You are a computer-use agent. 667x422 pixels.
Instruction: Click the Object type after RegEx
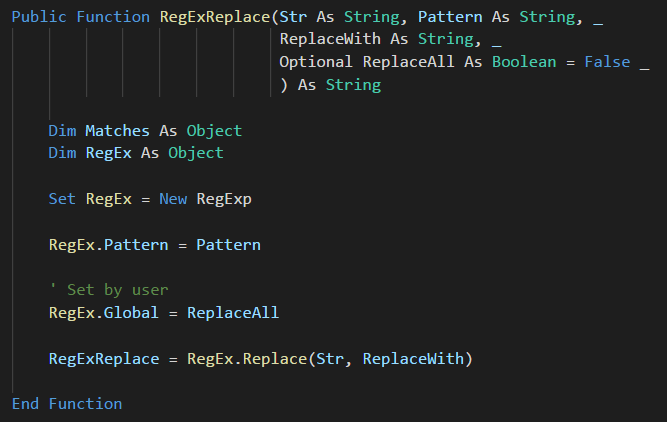click(x=196, y=153)
